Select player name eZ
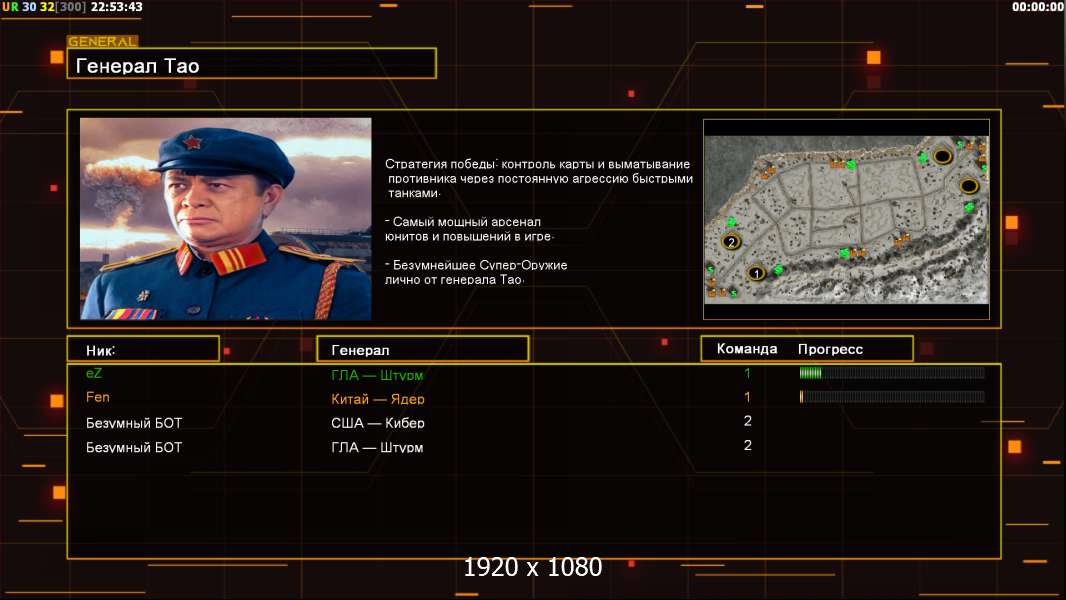The width and height of the screenshot is (1066, 600). click(94, 373)
